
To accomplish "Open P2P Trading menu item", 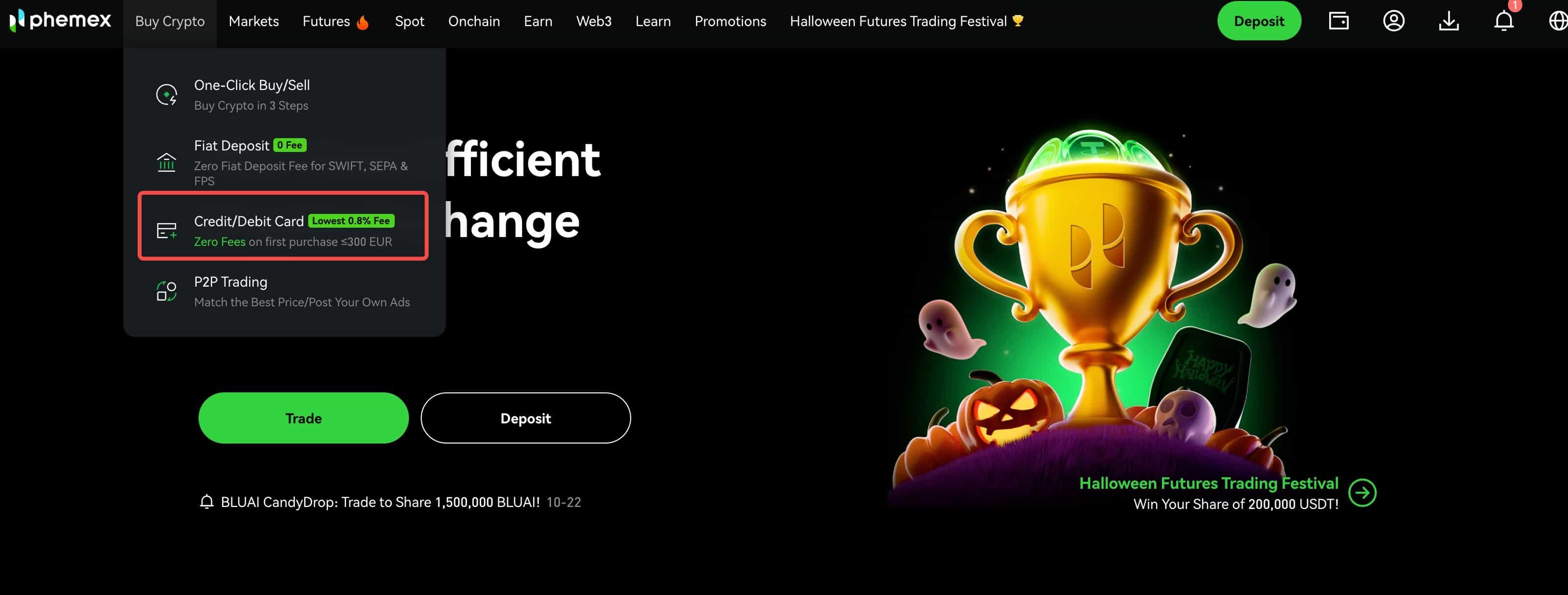I will point(284,292).
